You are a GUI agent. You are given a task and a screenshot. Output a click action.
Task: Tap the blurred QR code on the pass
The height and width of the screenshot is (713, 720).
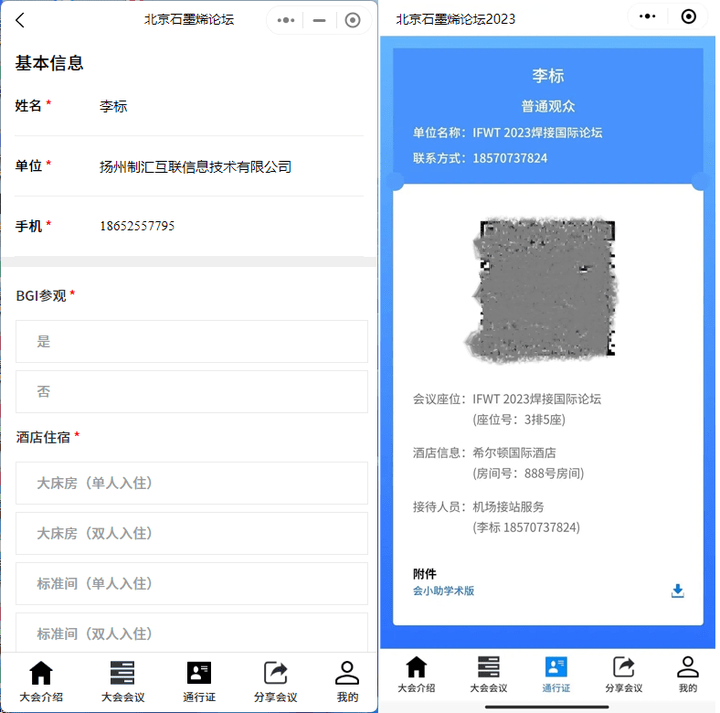542,290
